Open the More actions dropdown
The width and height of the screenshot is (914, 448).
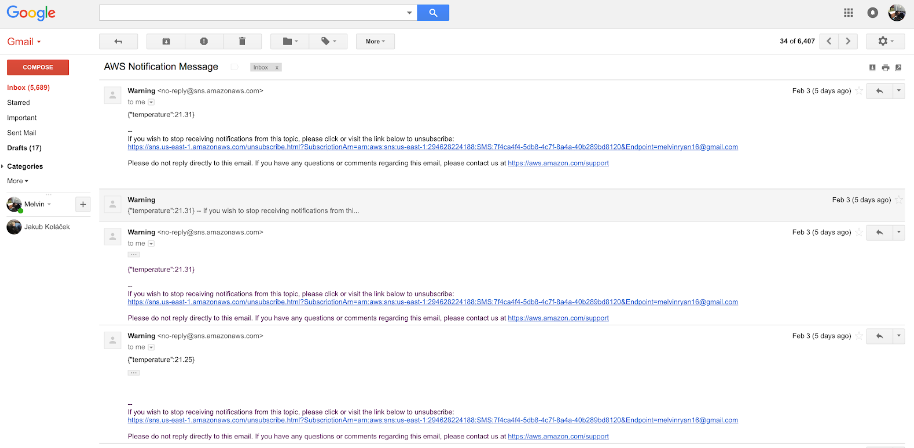(375, 41)
